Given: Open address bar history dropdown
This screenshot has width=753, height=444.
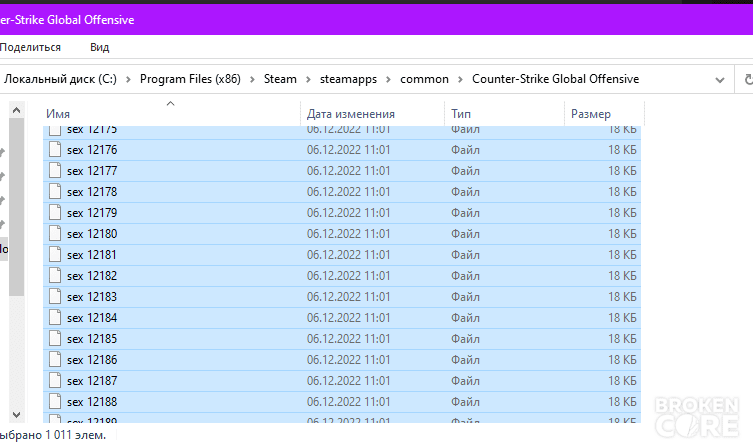Looking at the screenshot, I should coord(719,80).
